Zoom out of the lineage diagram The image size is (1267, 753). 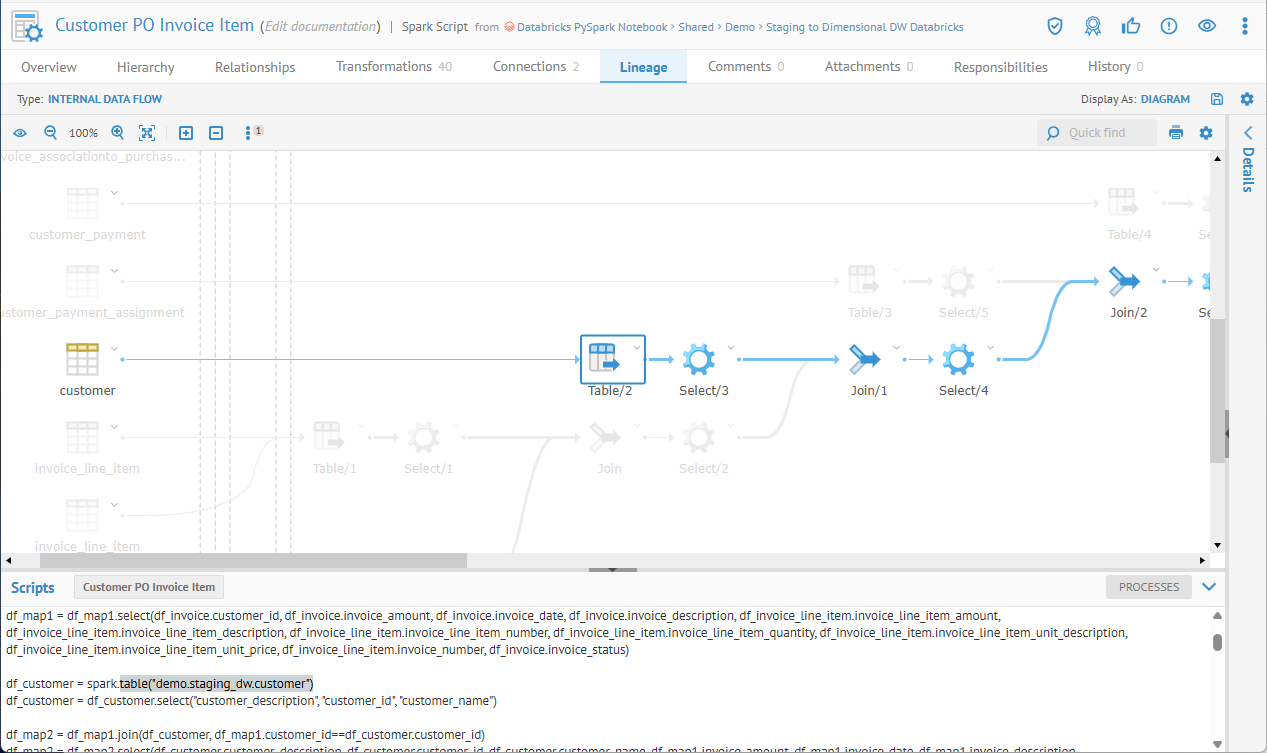[x=51, y=133]
